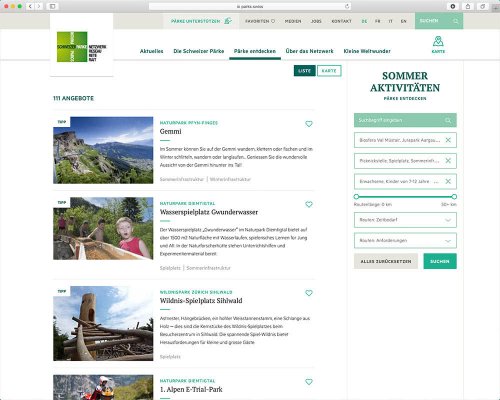This screenshot has height=400, width=500.
Task: Open Über das Netzwerk menu
Action: pyautogui.click(x=309, y=51)
